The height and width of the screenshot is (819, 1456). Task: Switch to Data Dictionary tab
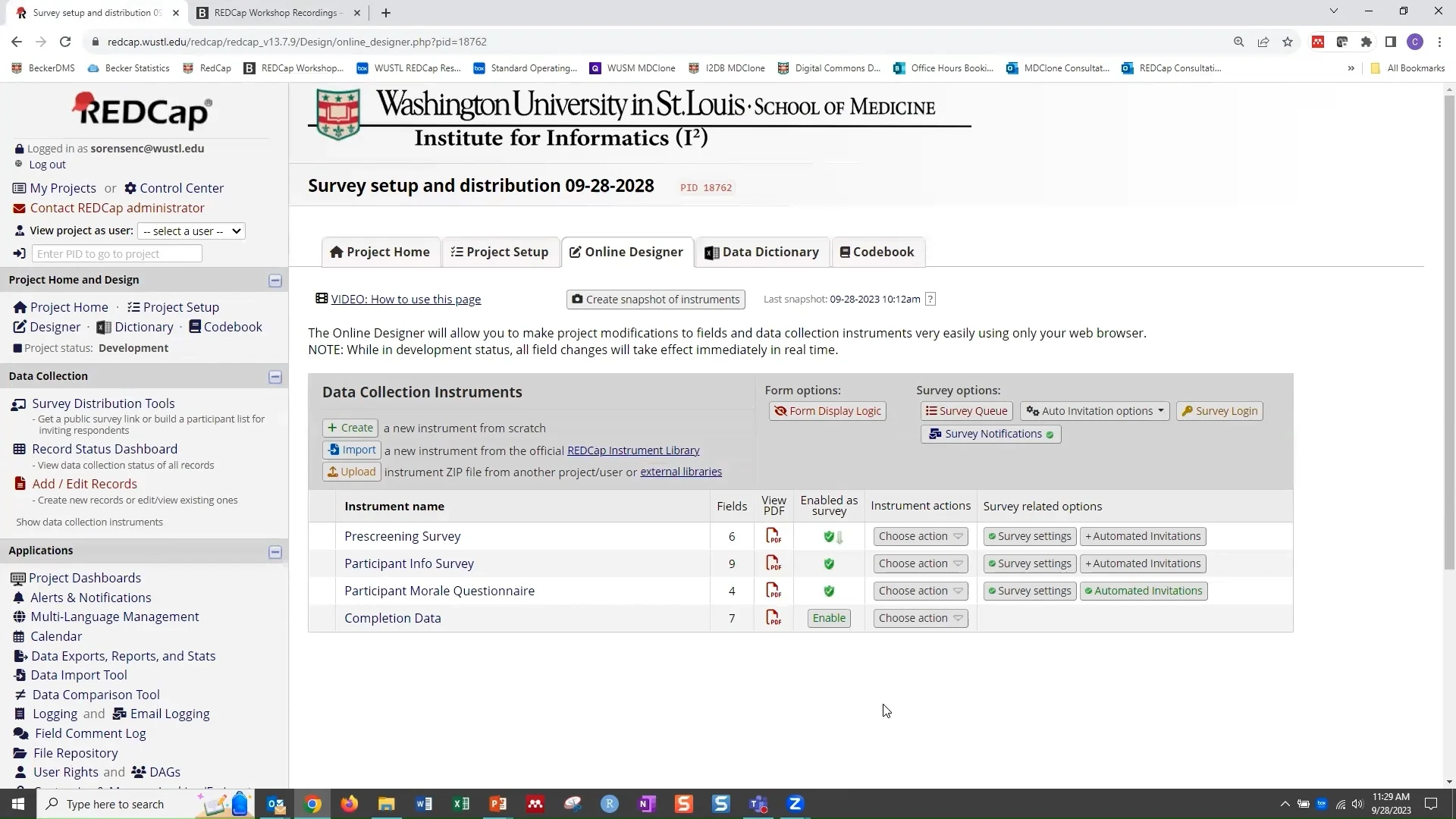[x=762, y=252]
